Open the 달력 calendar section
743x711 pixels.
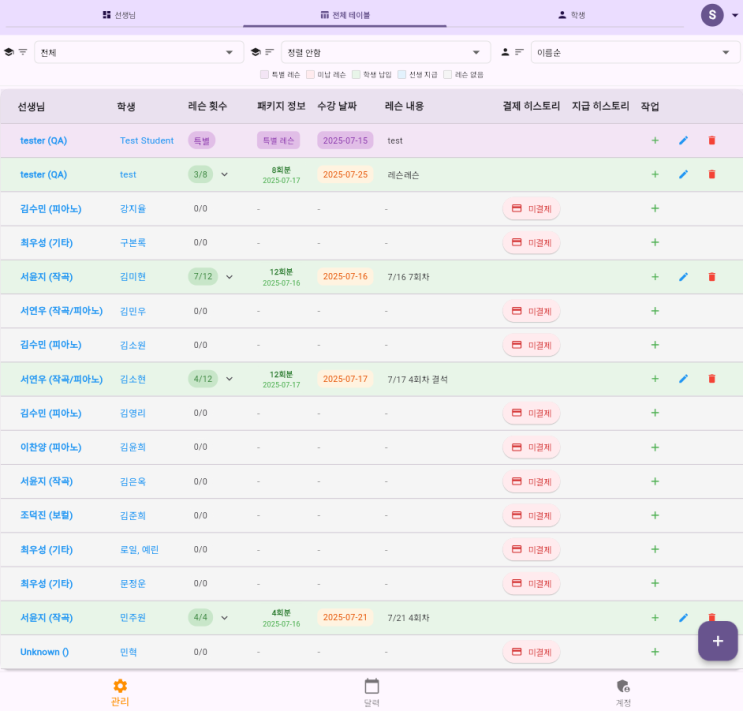pyautogui.click(x=372, y=692)
